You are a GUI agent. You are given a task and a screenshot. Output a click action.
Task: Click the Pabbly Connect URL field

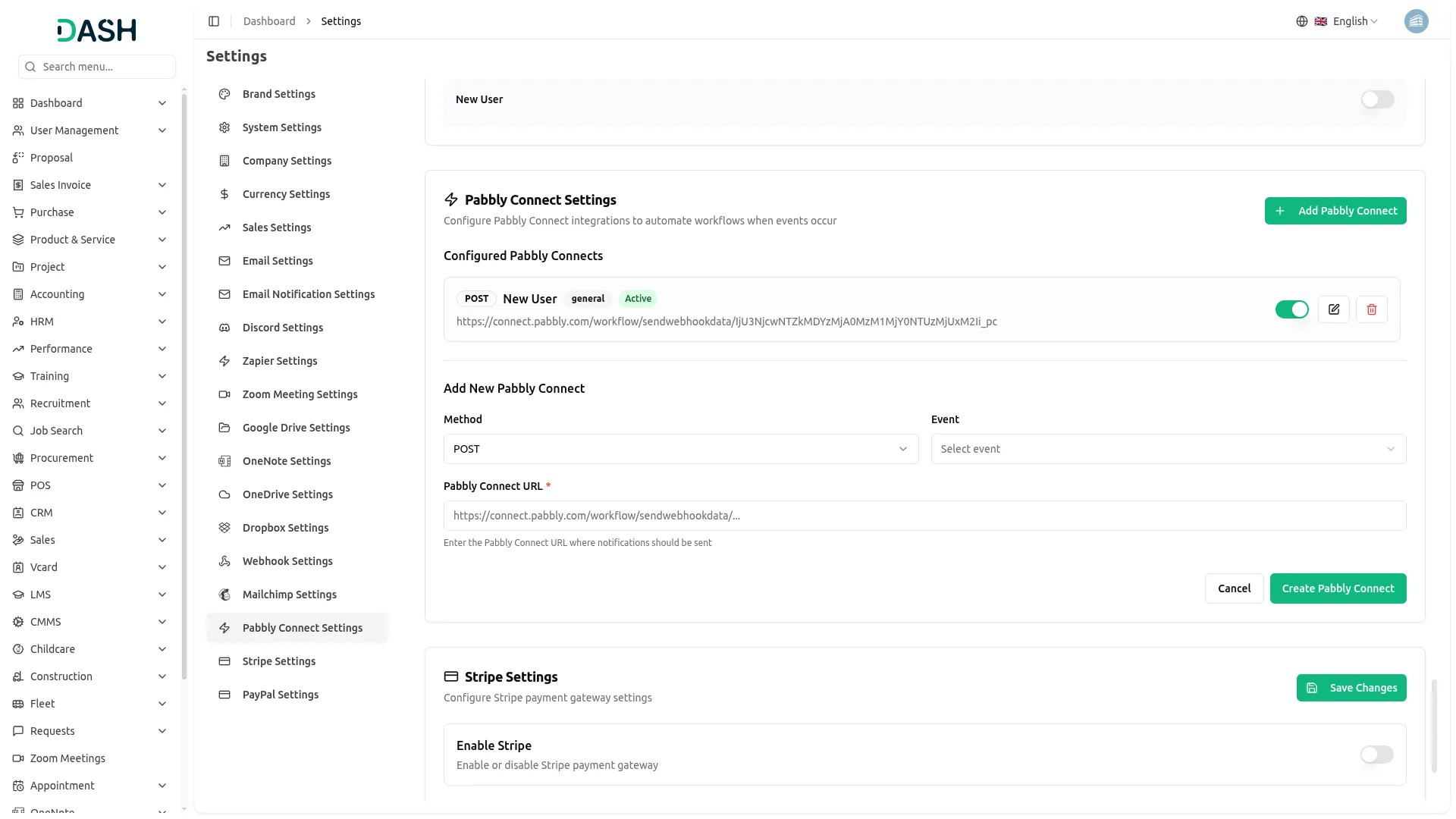coord(924,516)
